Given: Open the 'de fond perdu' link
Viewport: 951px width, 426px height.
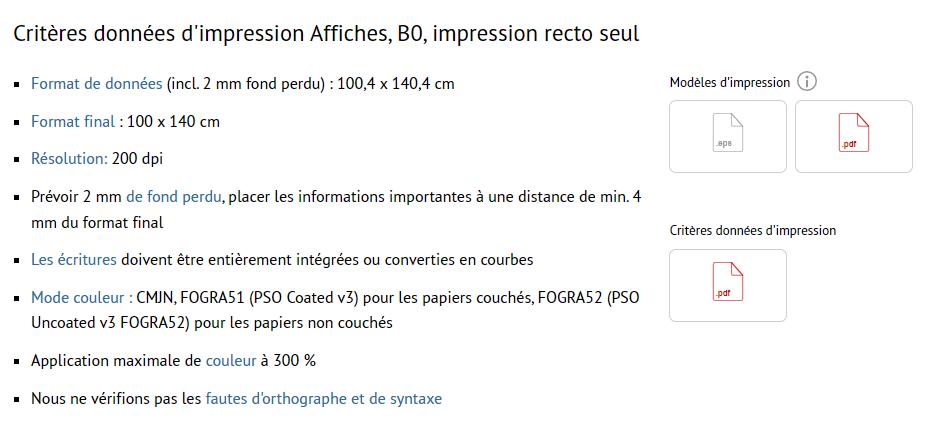Looking at the screenshot, I should pos(173,196).
